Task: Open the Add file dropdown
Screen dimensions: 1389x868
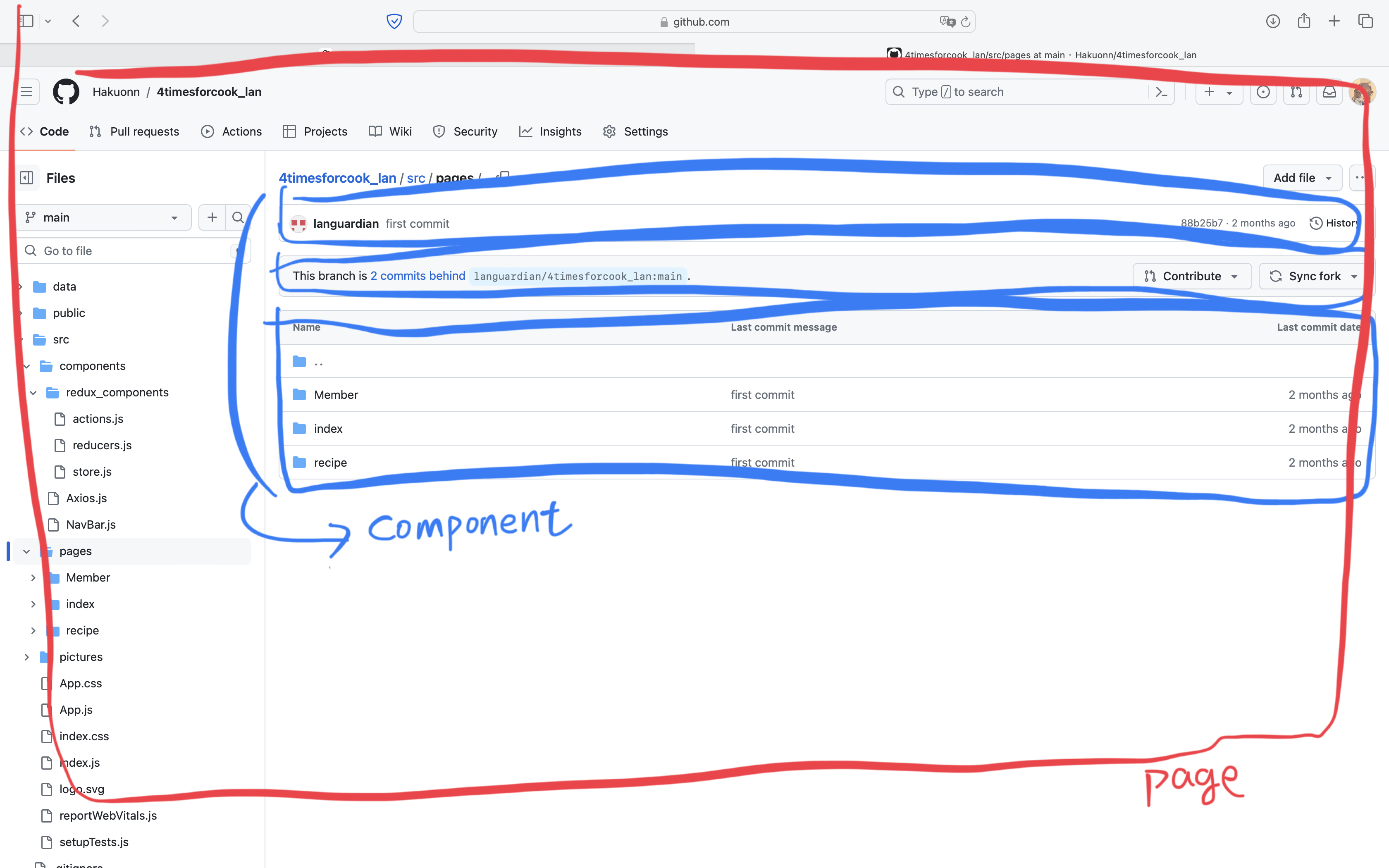Action: click(x=1302, y=178)
